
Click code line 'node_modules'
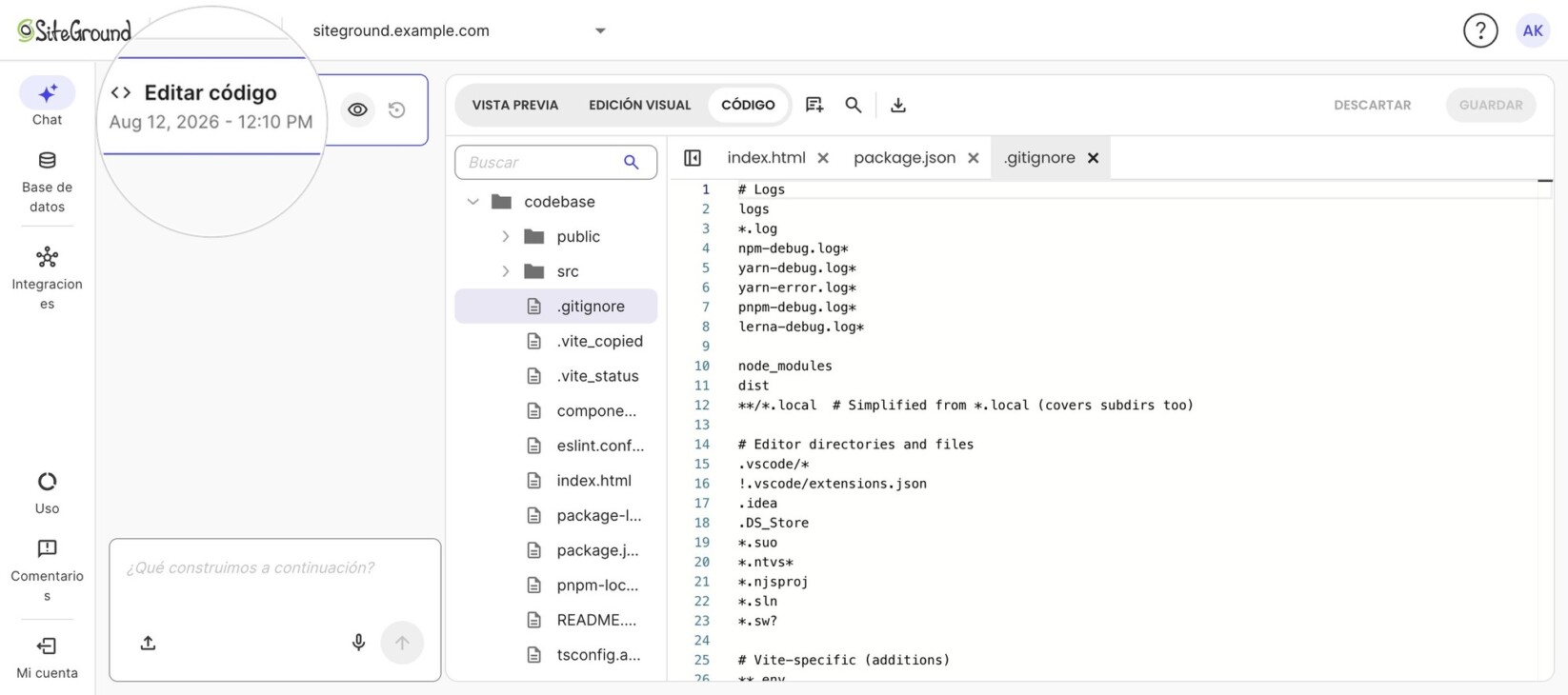pos(785,366)
